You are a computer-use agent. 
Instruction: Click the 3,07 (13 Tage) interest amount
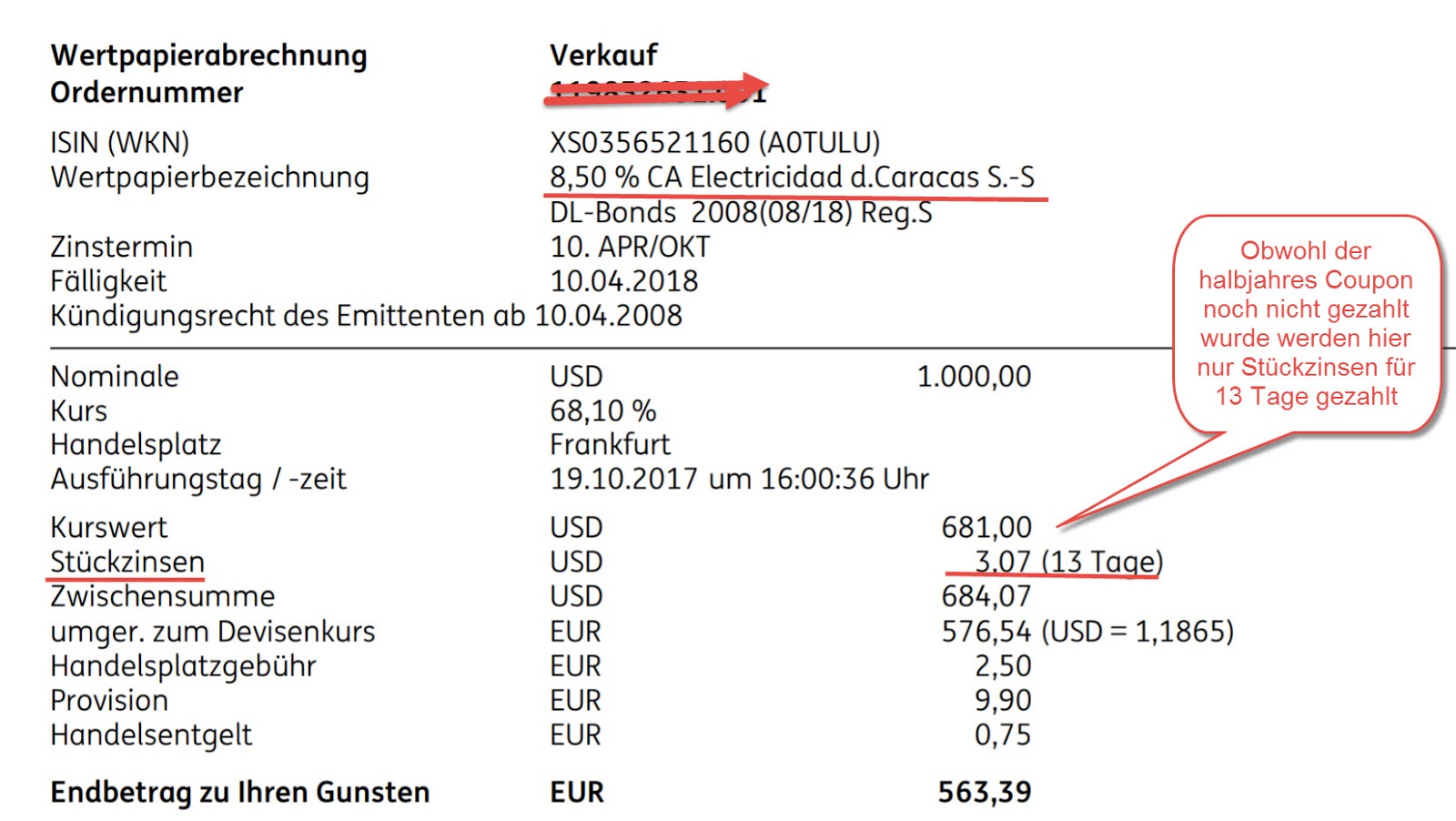1068,562
